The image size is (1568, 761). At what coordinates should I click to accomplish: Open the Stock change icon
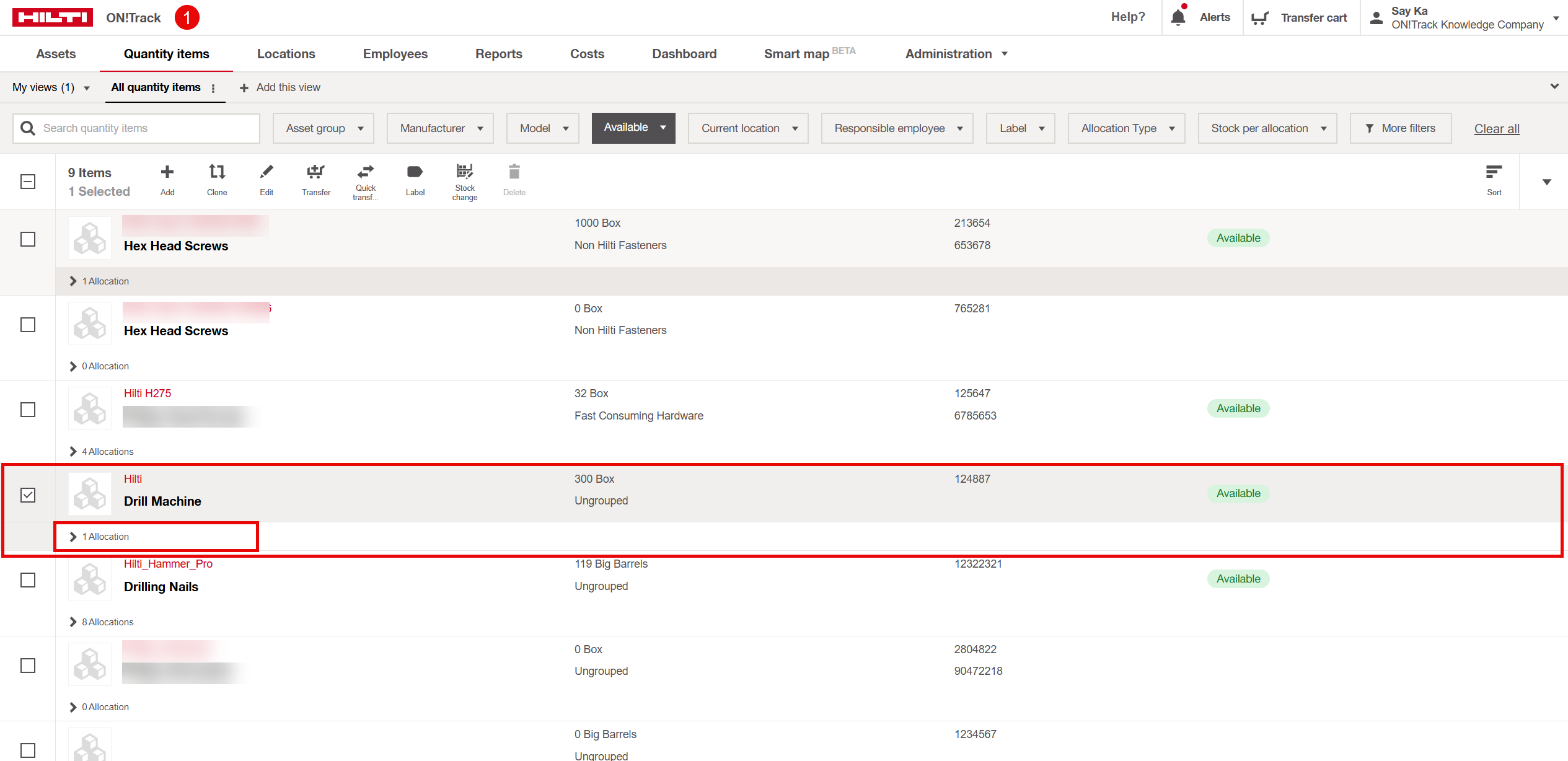click(464, 172)
